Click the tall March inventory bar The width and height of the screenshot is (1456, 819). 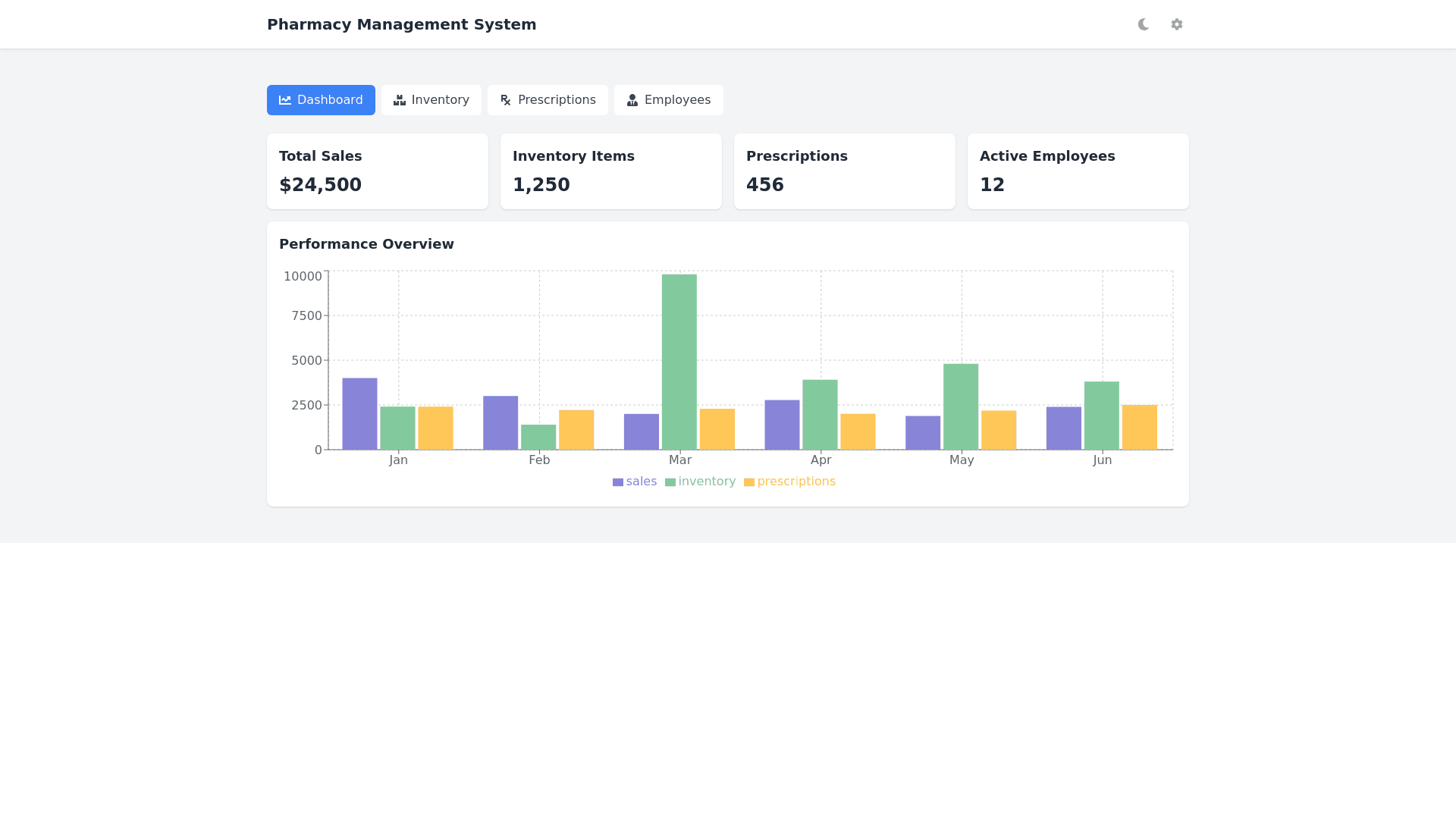click(679, 362)
